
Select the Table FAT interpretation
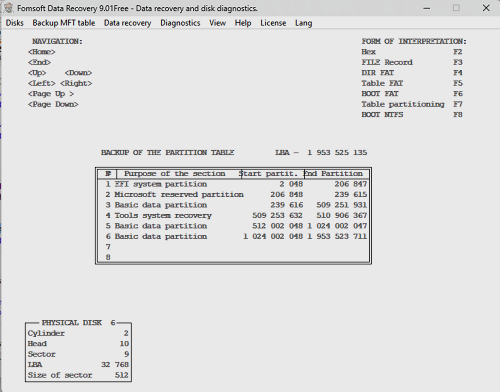point(382,83)
